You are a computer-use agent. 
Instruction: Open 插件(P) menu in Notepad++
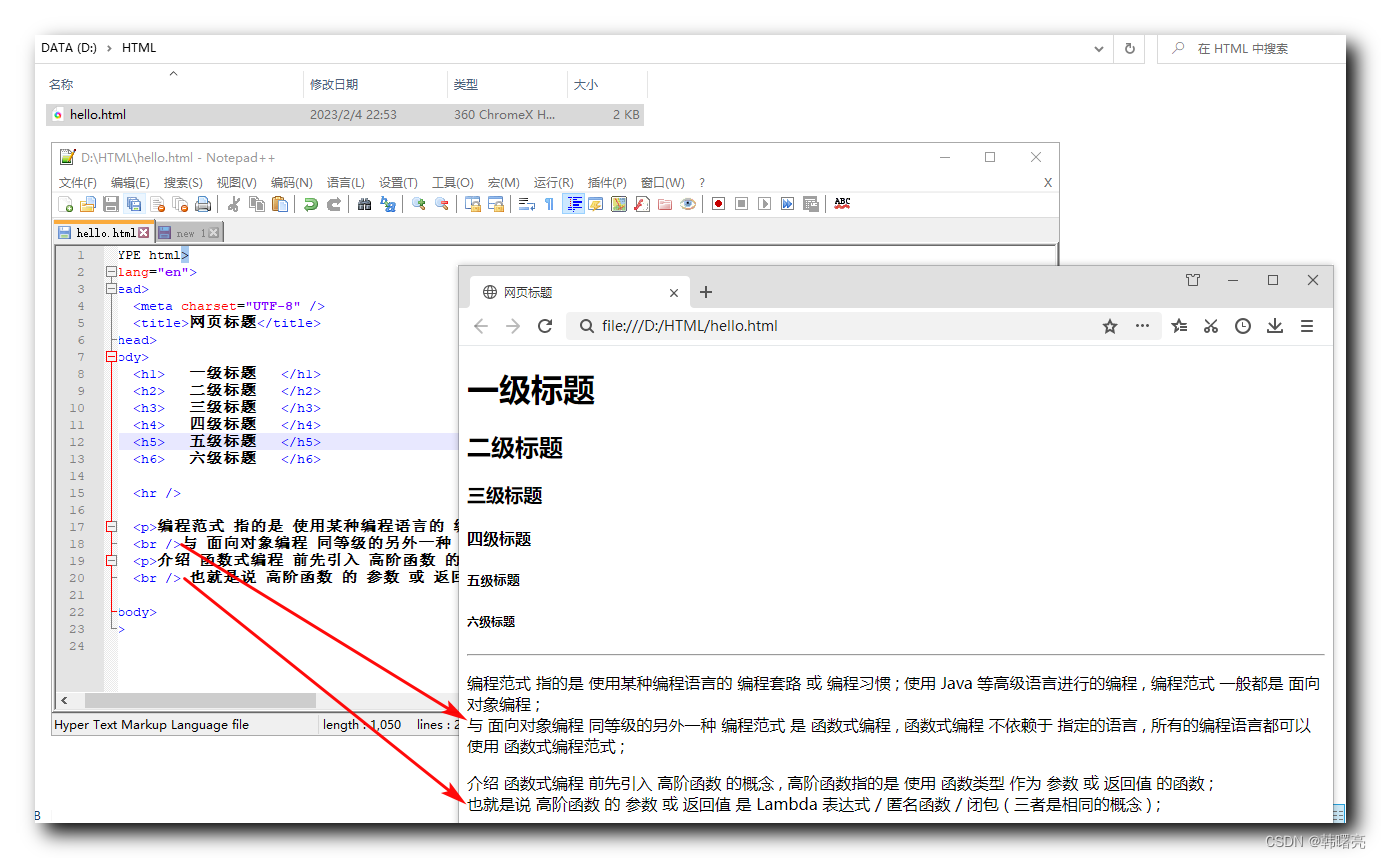click(607, 182)
